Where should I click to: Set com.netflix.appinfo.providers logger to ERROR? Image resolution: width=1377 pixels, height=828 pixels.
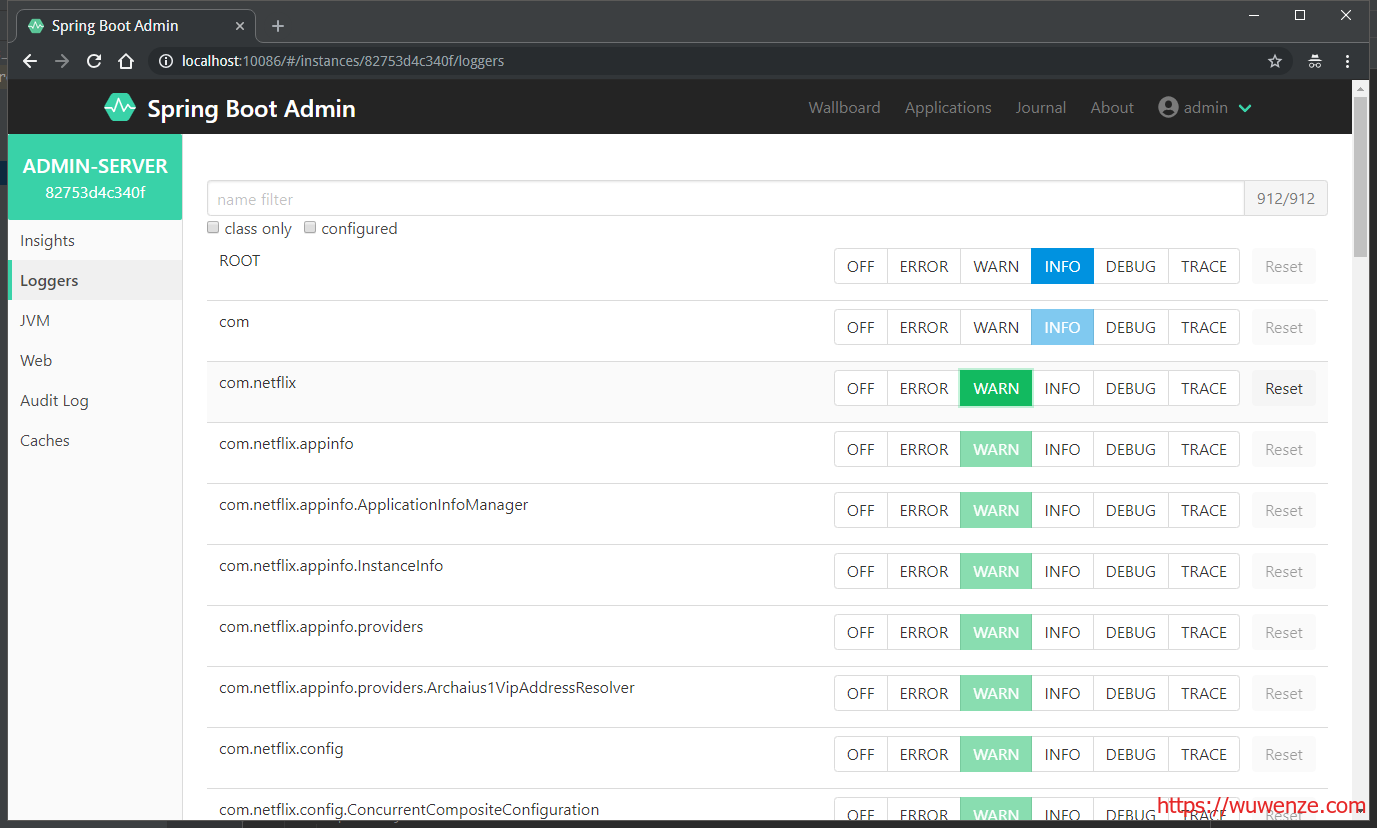click(x=924, y=632)
